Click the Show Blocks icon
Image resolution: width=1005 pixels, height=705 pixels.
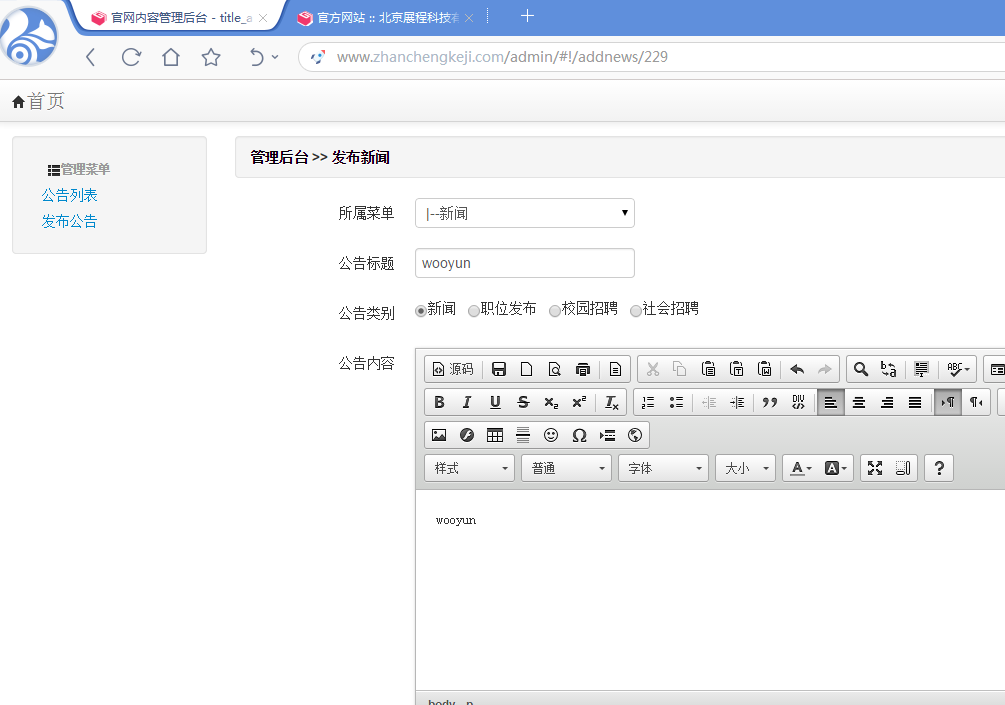903,469
